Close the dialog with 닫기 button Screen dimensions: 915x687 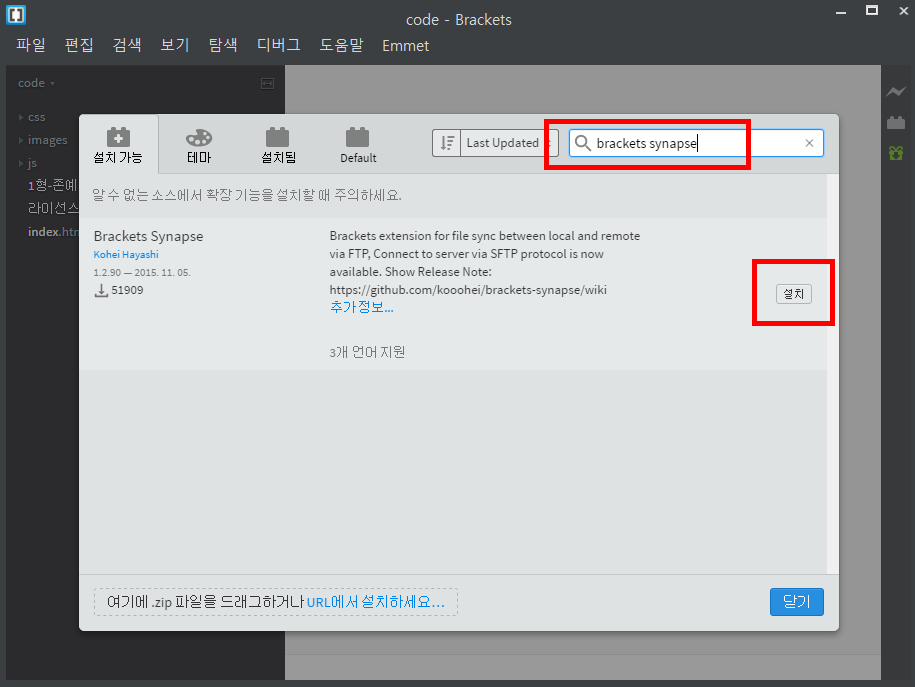(797, 602)
